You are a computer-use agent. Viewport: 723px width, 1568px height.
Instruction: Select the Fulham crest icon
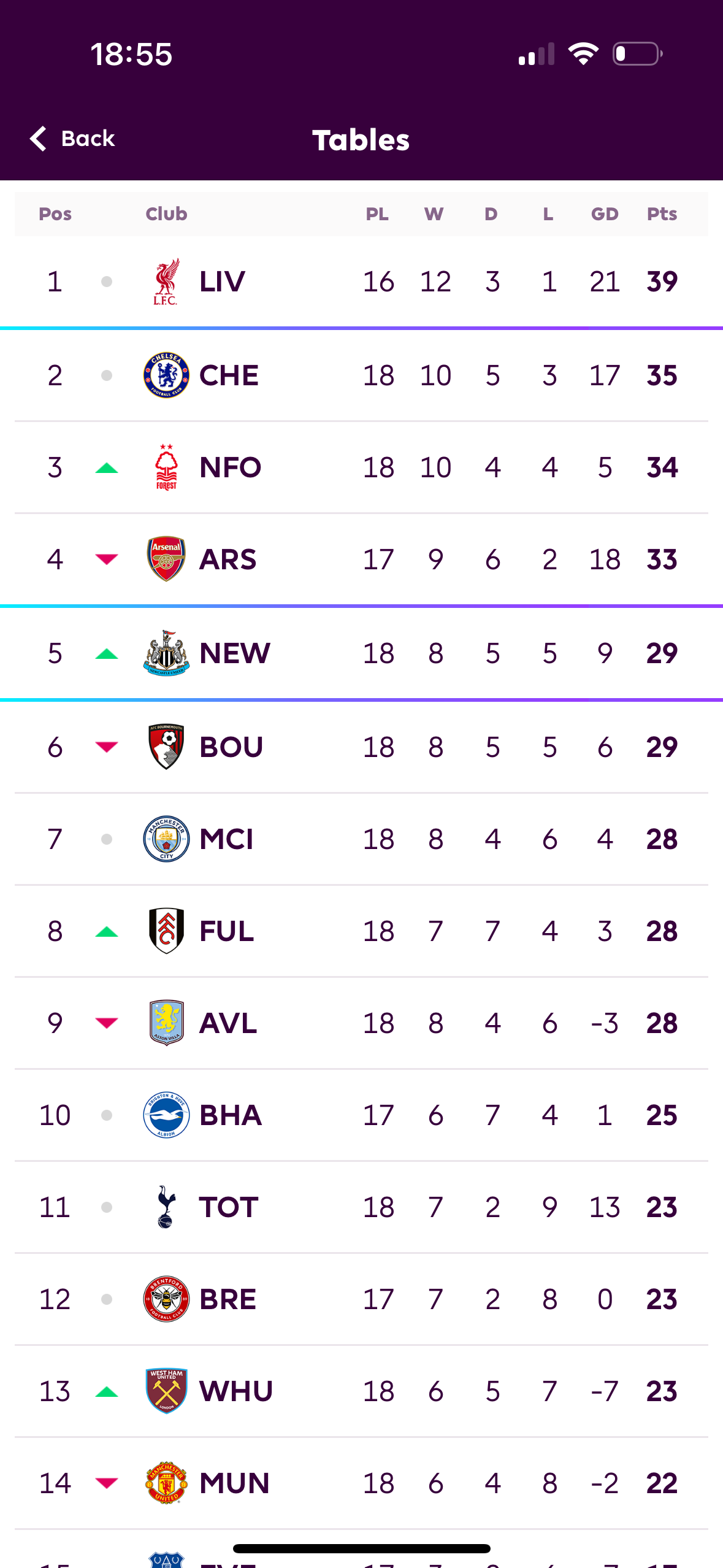(166, 931)
